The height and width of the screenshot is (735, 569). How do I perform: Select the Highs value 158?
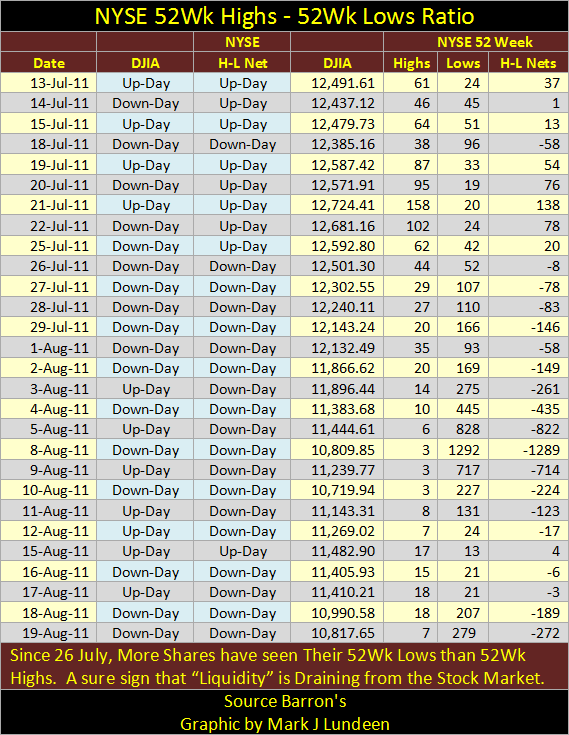point(411,205)
